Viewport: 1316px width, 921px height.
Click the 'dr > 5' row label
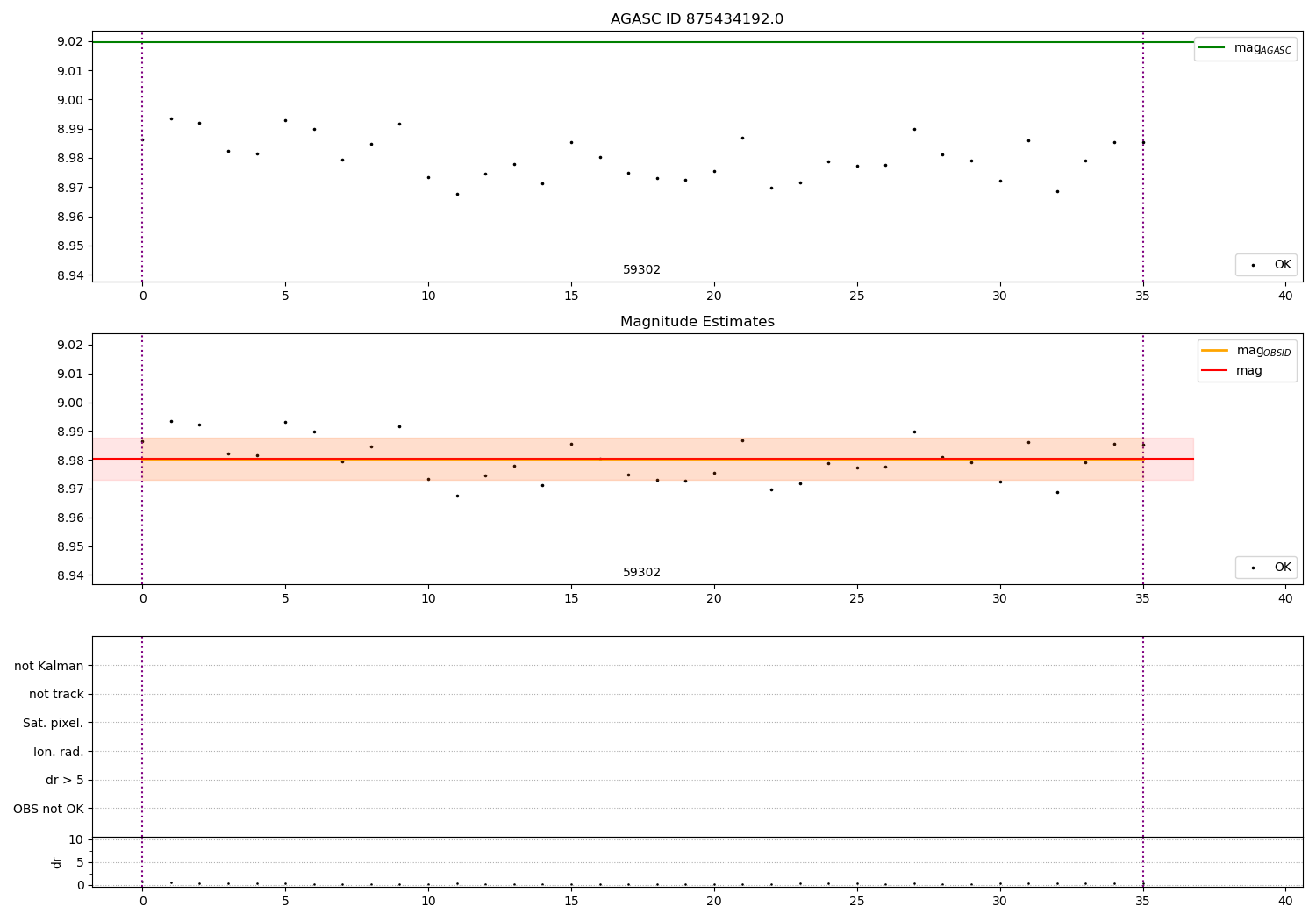pyautogui.click(x=65, y=781)
